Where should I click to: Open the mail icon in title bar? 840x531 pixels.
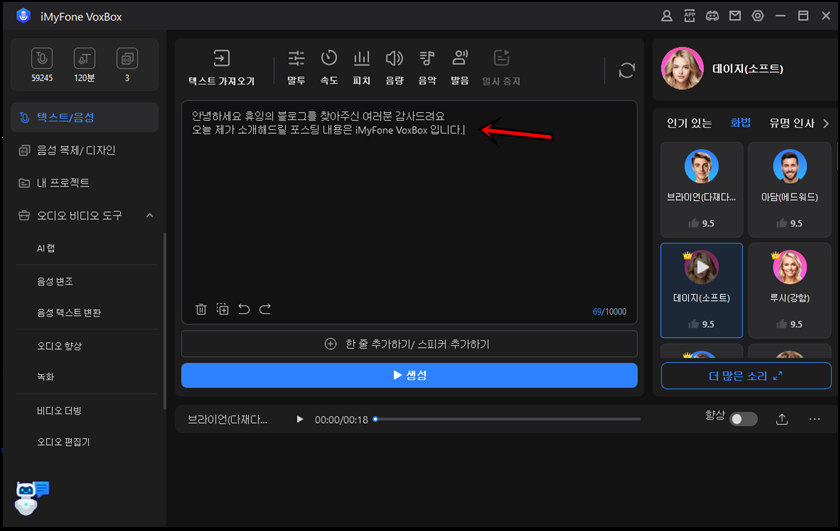(735, 16)
